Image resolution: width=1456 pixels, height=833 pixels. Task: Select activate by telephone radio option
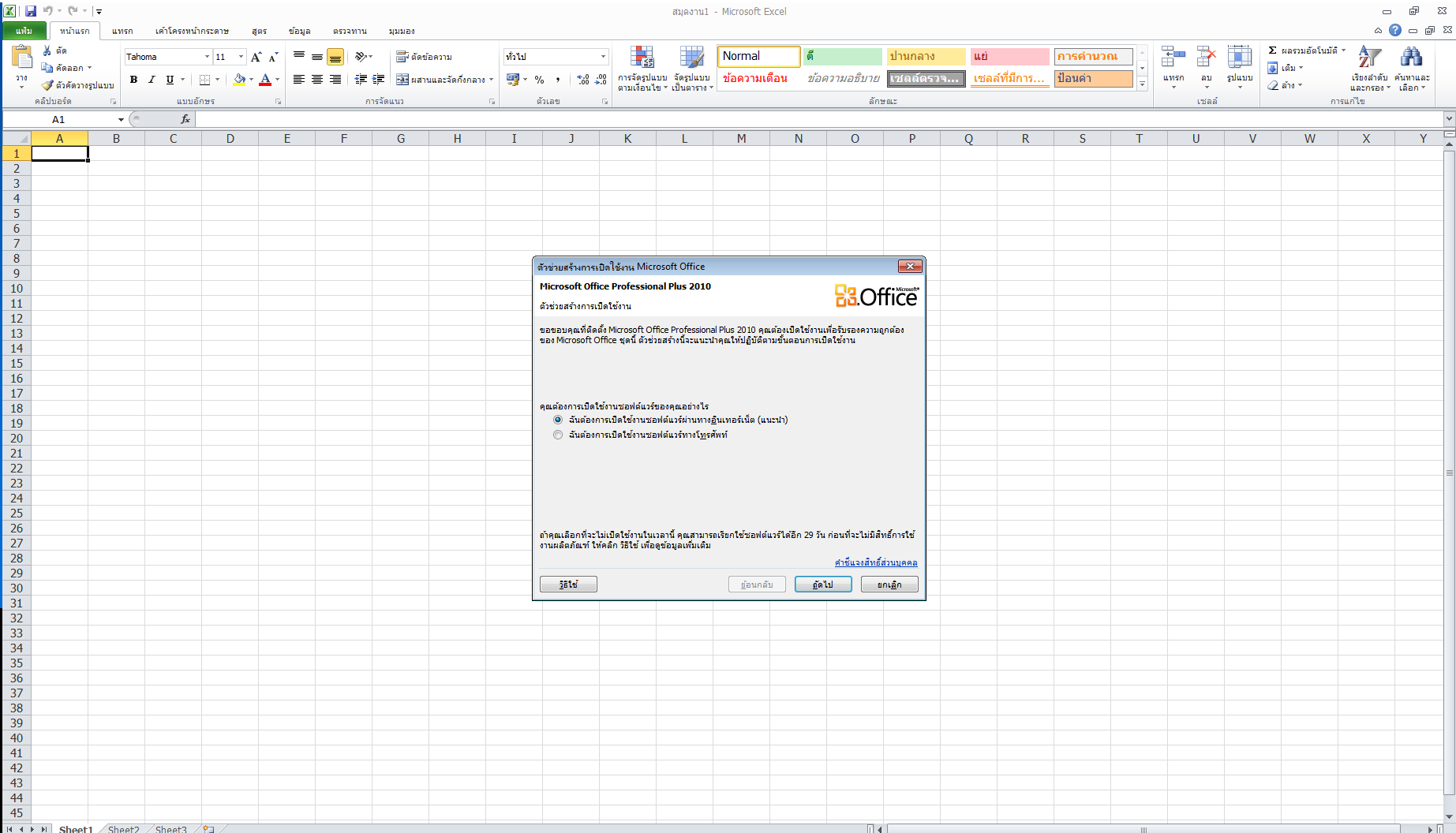[x=558, y=435]
